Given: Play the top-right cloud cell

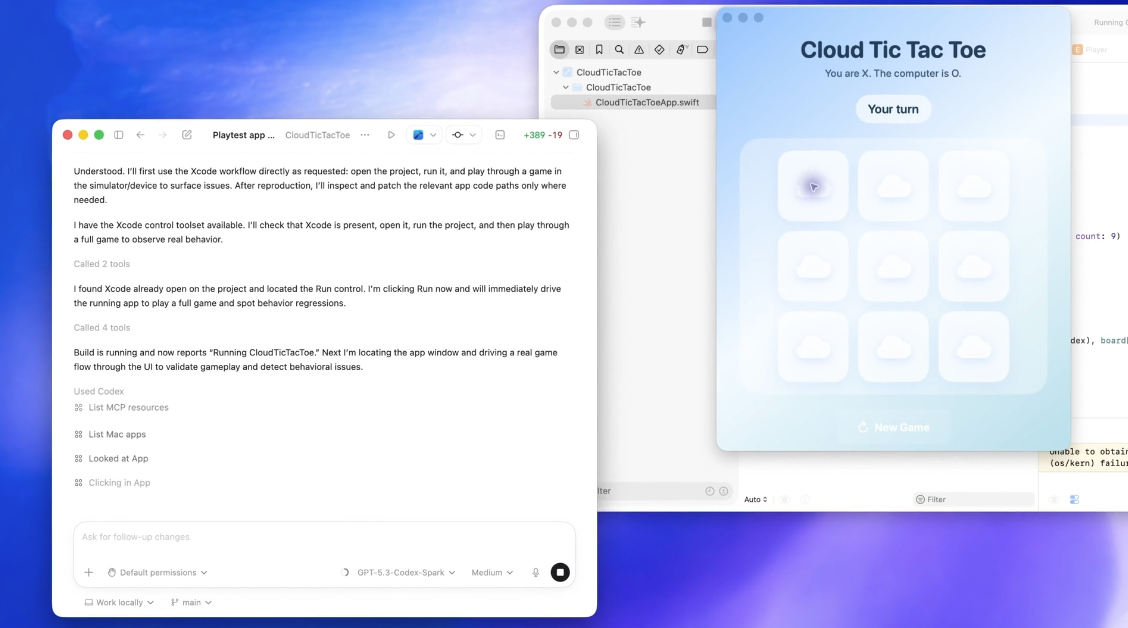Looking at the screenshot, I should 974,186.
